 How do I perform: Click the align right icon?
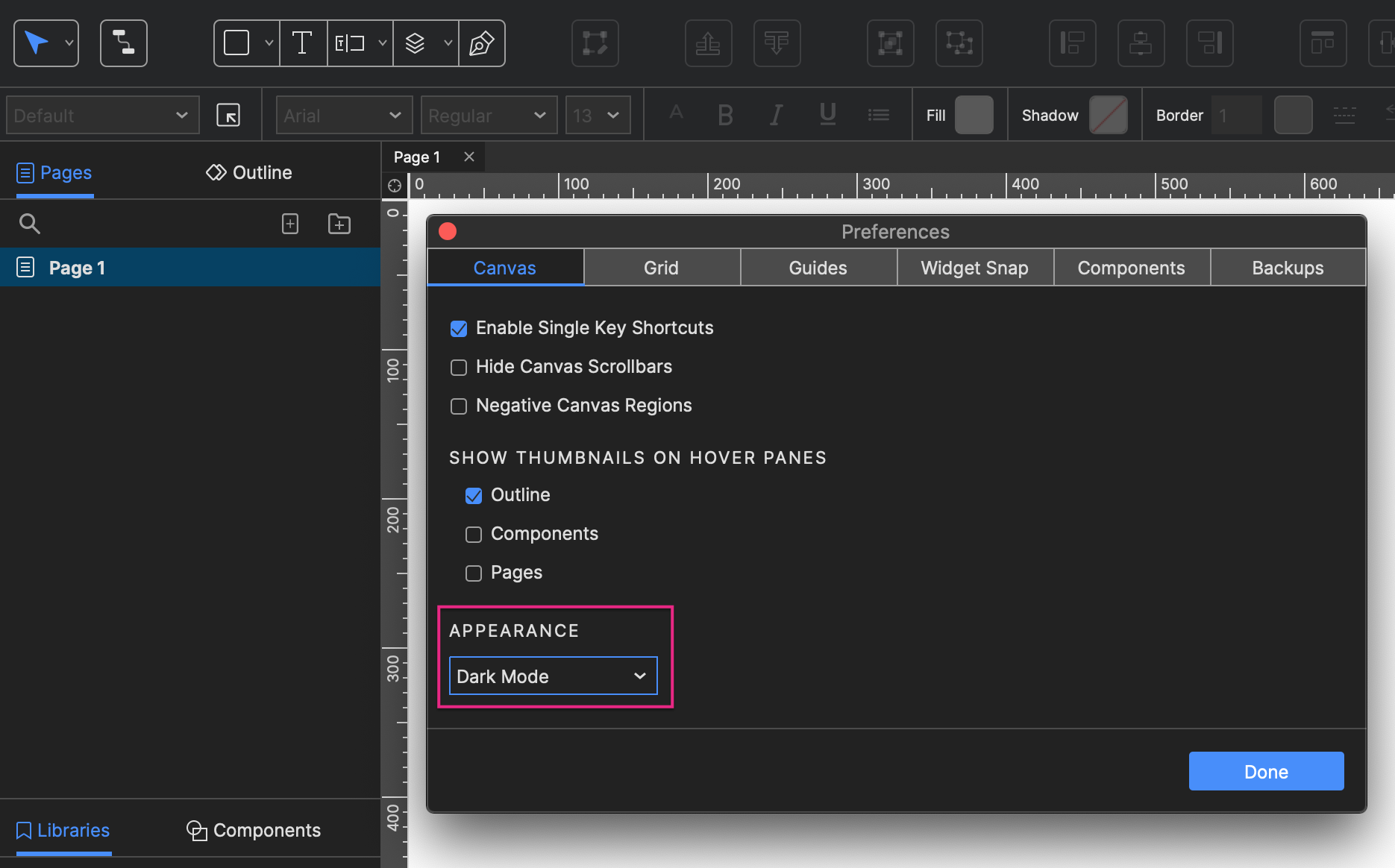[1210, 43]
